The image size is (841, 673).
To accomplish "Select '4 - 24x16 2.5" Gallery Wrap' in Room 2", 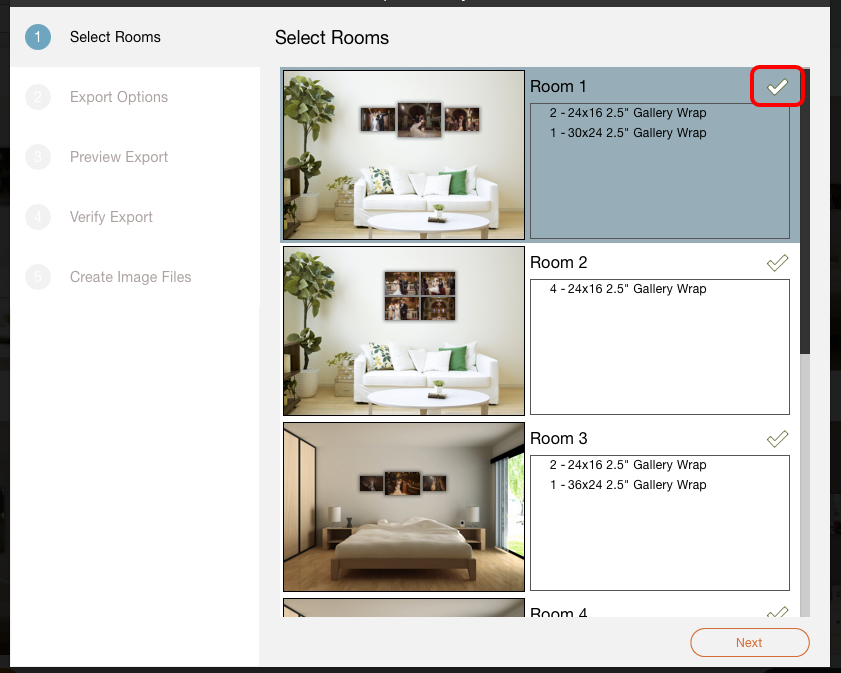I will (x=628, y=289).
